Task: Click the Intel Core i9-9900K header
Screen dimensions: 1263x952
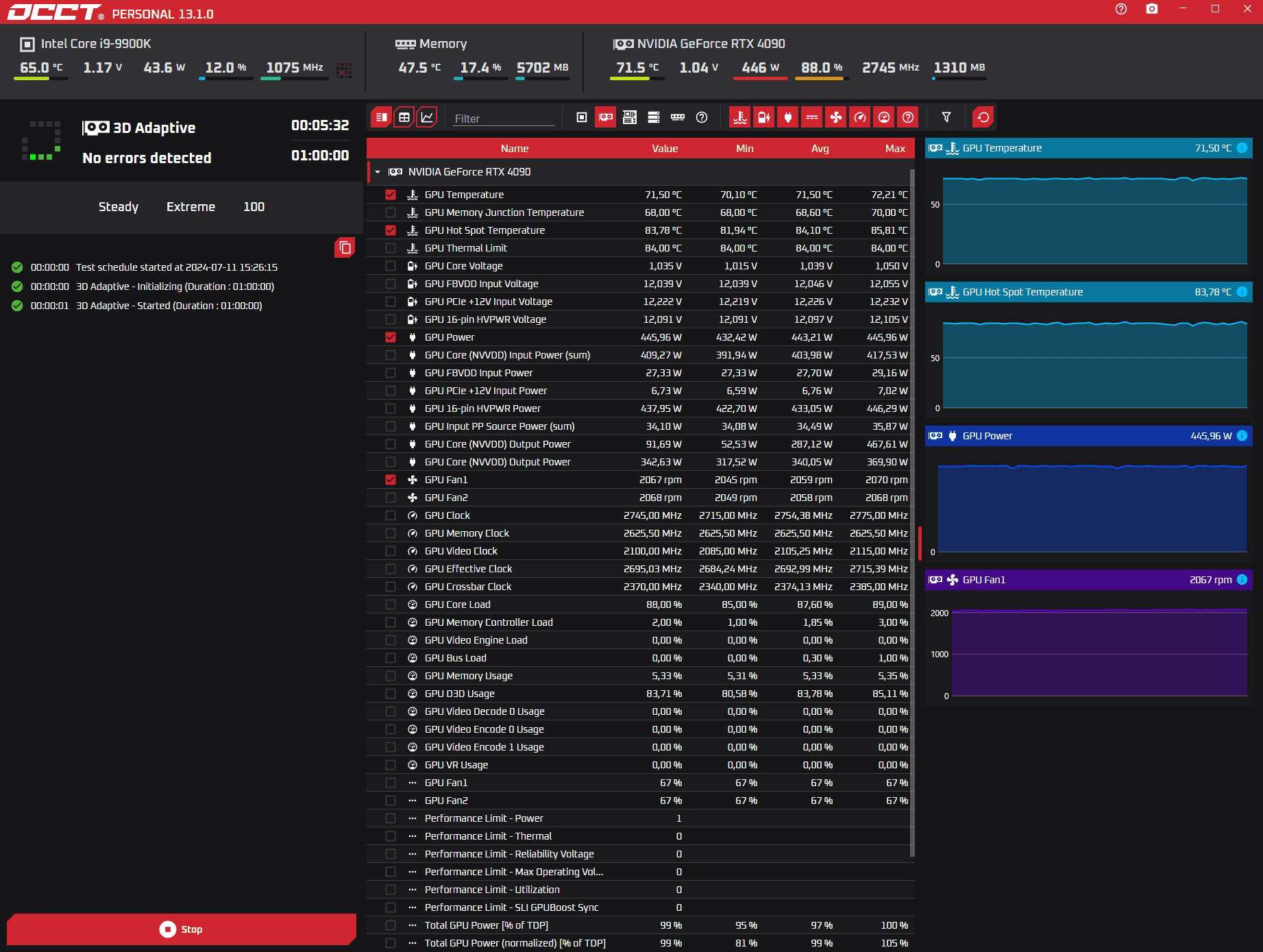Action: click(x=96, y=44)
